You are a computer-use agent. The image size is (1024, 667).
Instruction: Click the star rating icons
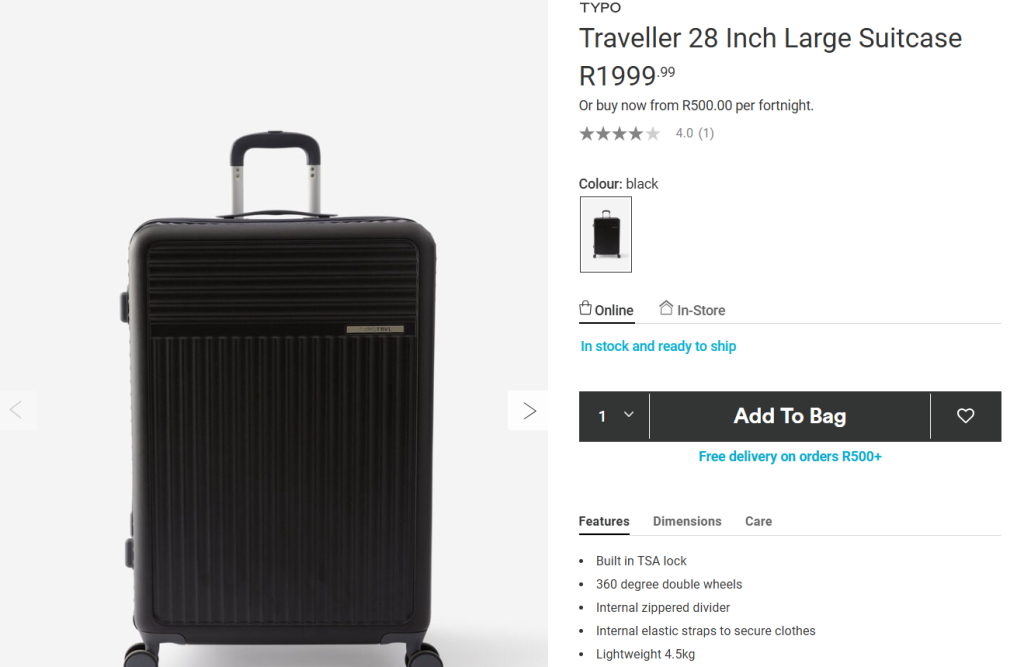click(619, 134)
